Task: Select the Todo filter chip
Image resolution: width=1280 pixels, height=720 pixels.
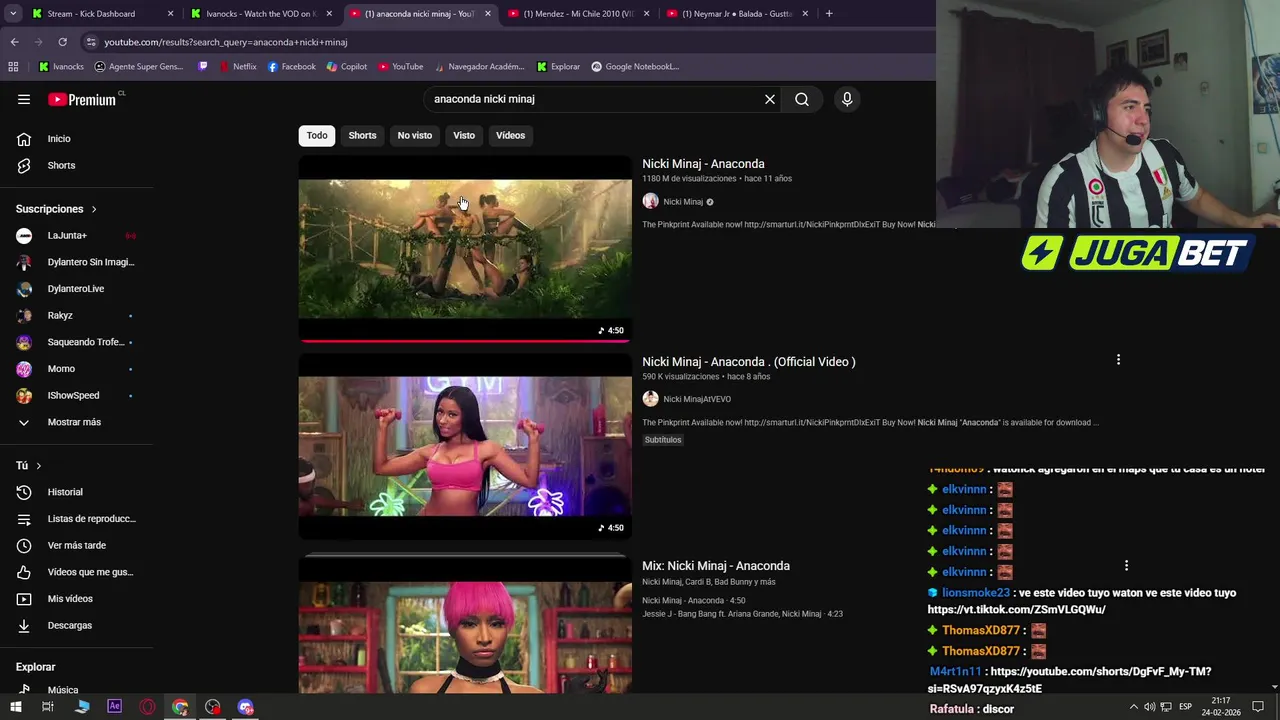Action: coord(317,135)
